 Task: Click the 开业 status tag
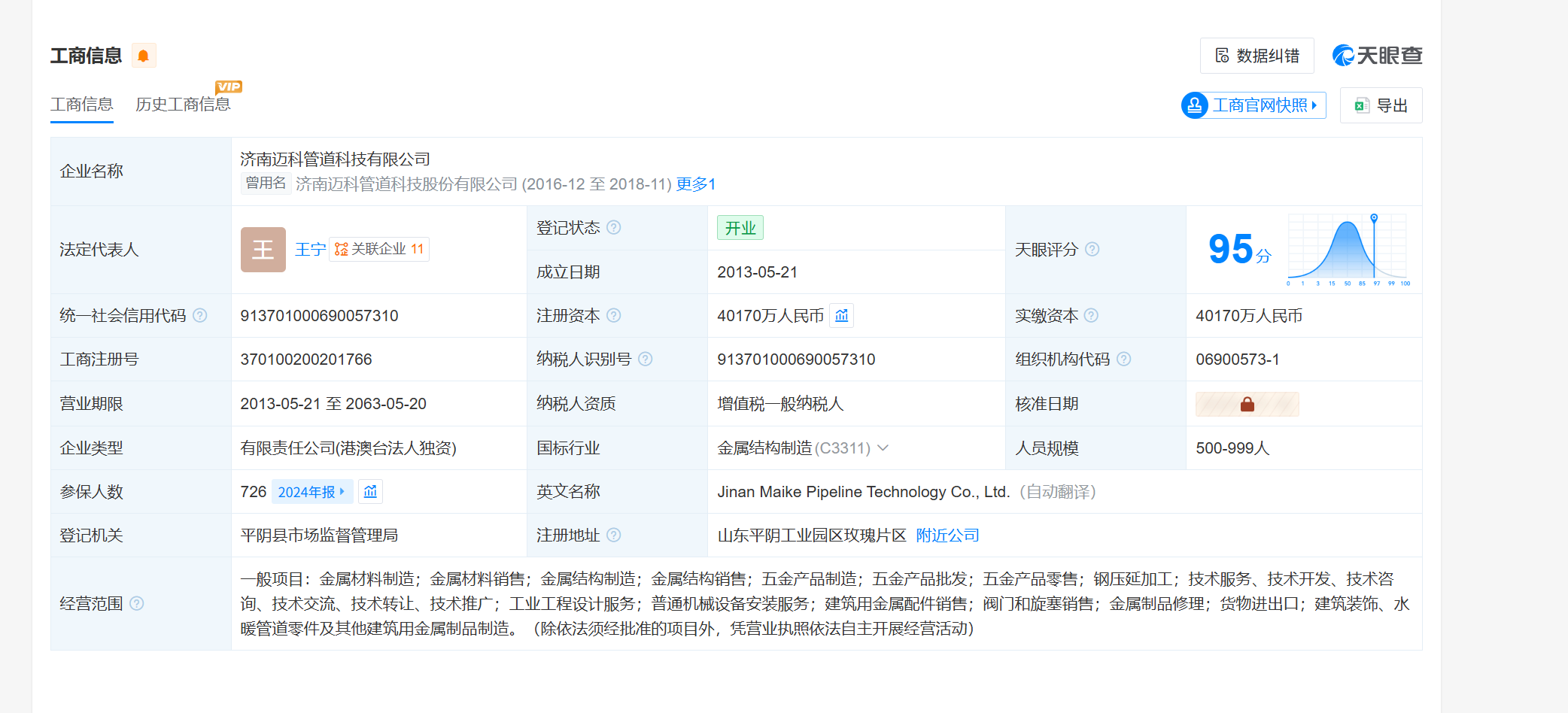tap(740, 228)
